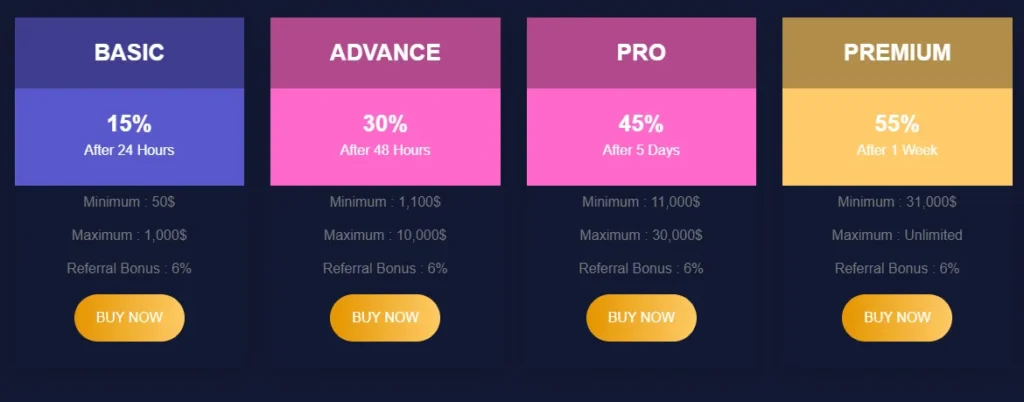Select the 30% After 48 Hours panel
The width and height of the screenshot is (1024, 402).
(385, 136)
